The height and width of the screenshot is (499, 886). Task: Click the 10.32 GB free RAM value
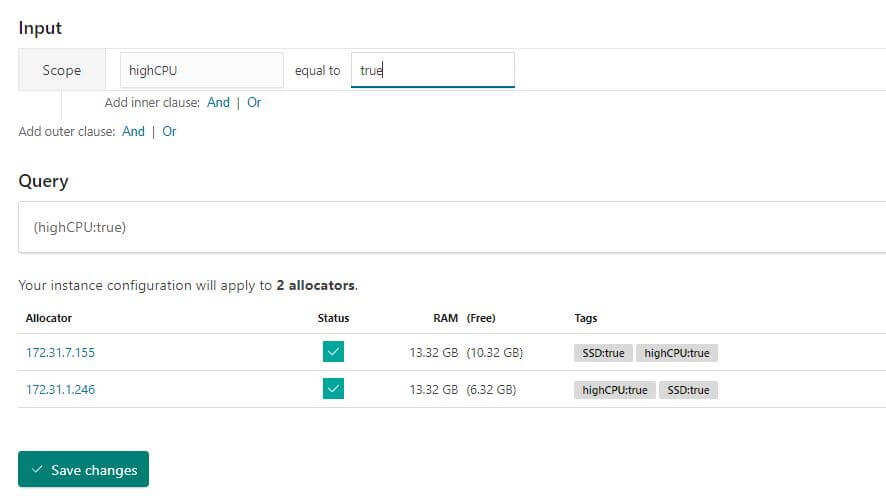point(495,353)
